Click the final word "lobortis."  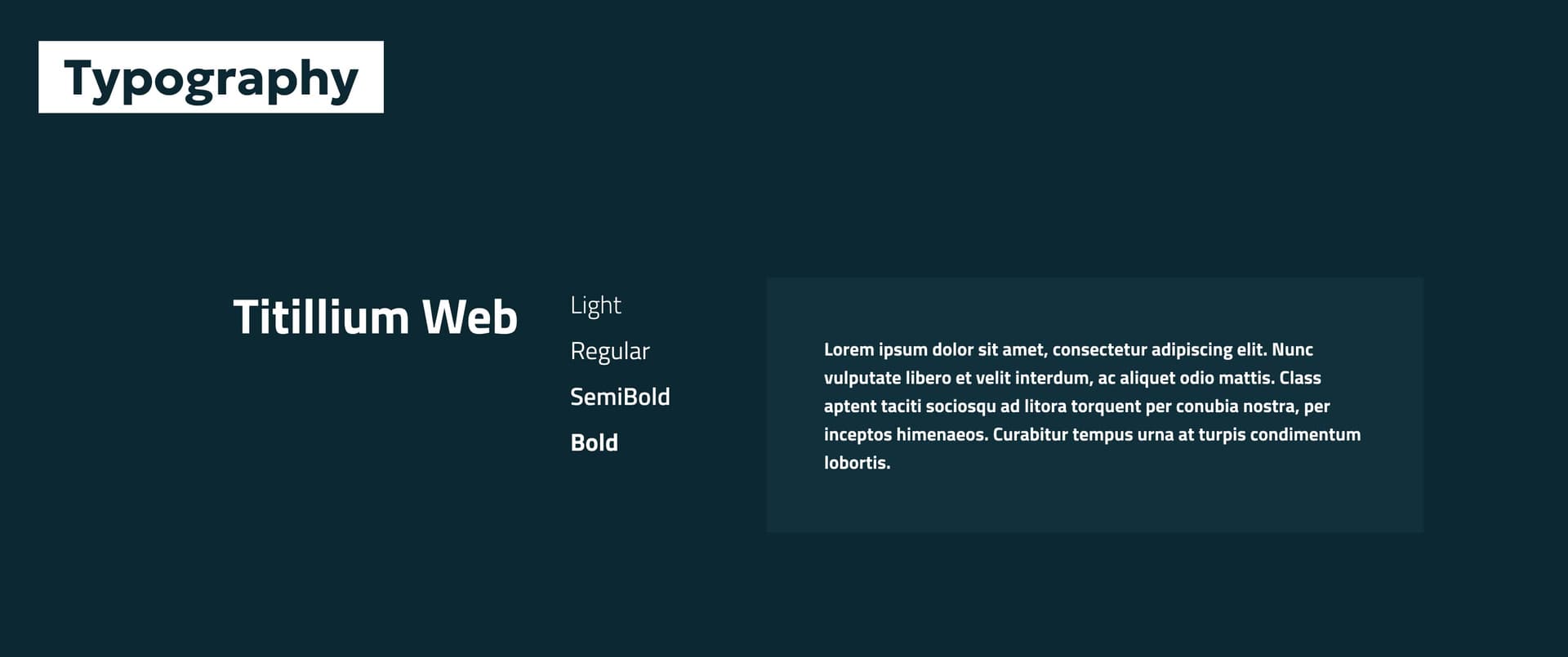[857, 463]
